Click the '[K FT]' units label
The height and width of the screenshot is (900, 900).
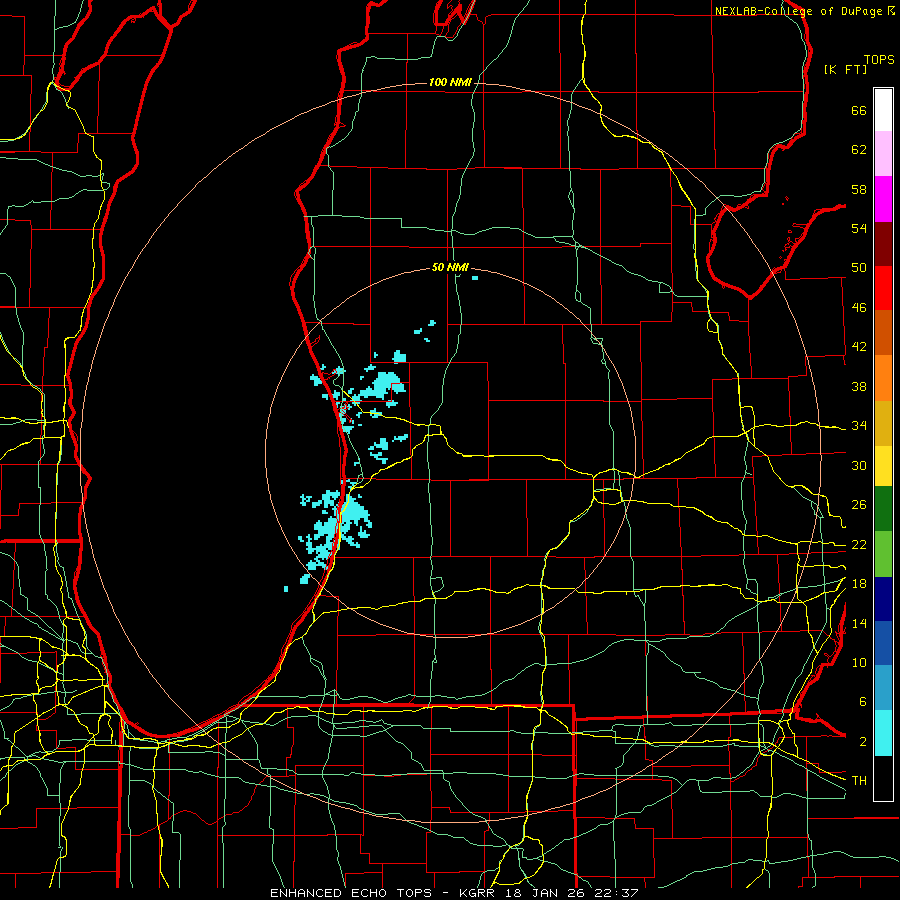845,70
